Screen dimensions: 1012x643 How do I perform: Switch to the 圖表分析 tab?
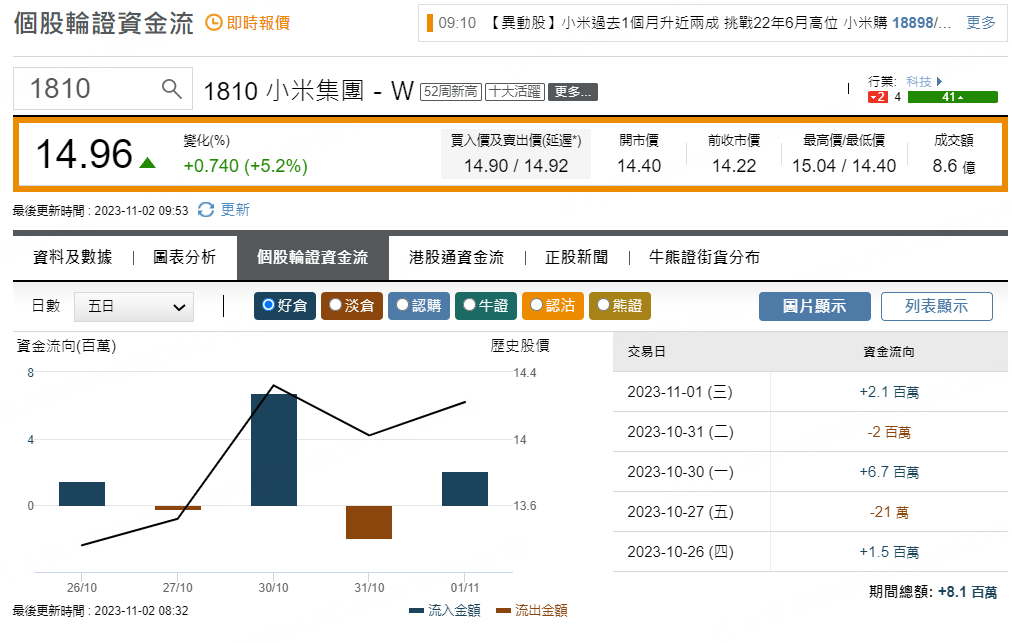coord(184,257)
